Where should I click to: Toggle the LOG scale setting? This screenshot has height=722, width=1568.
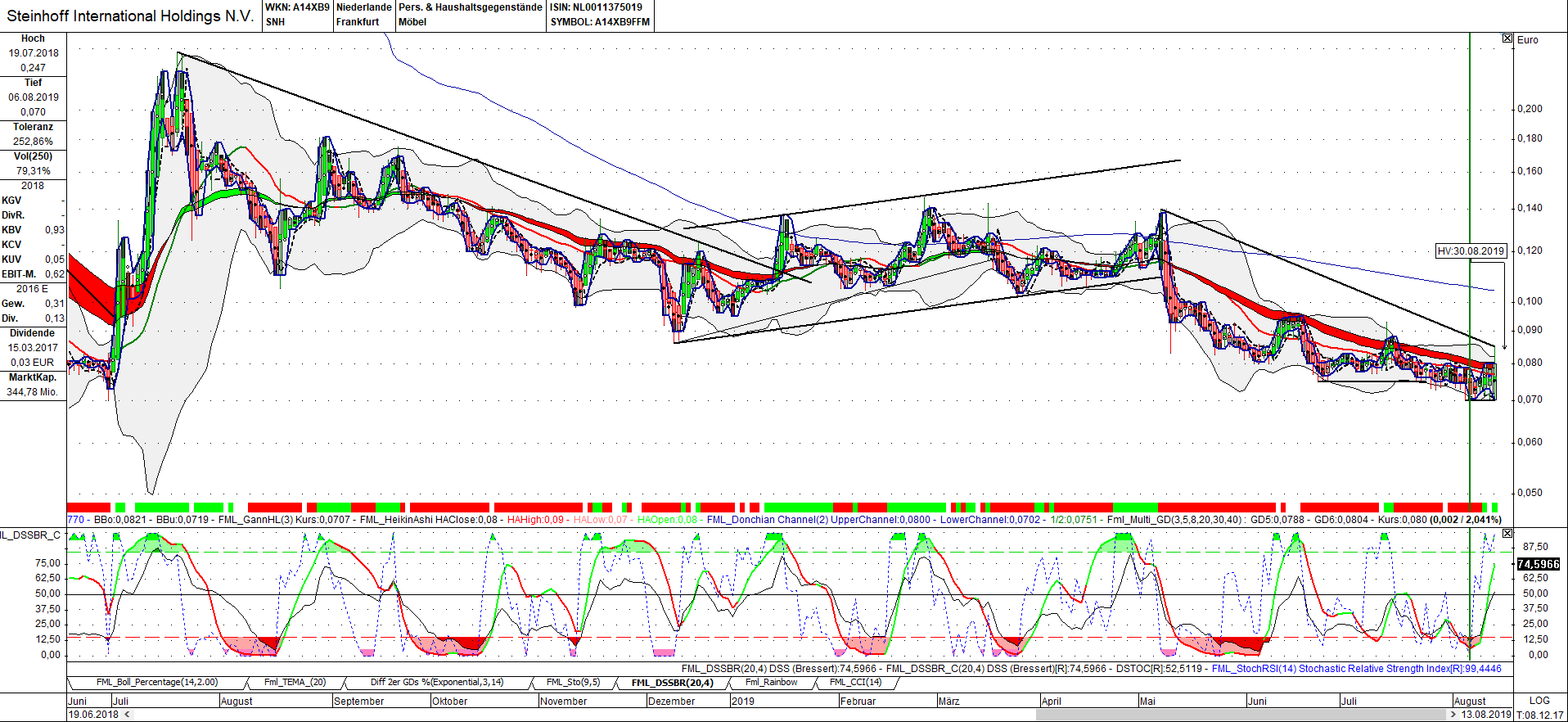(x=1539, y=701)
